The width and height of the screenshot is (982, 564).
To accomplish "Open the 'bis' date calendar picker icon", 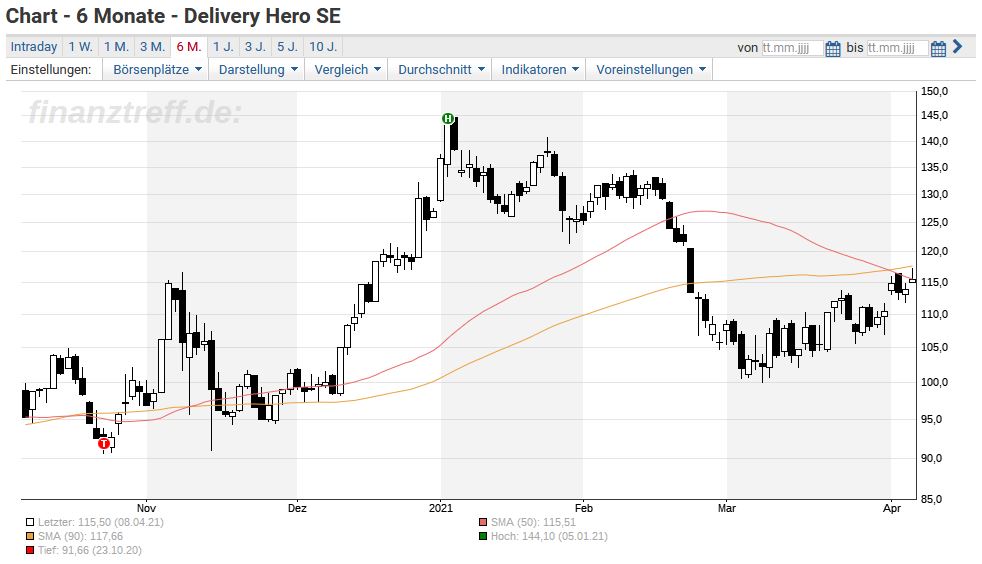I will [x=938, y=48].
